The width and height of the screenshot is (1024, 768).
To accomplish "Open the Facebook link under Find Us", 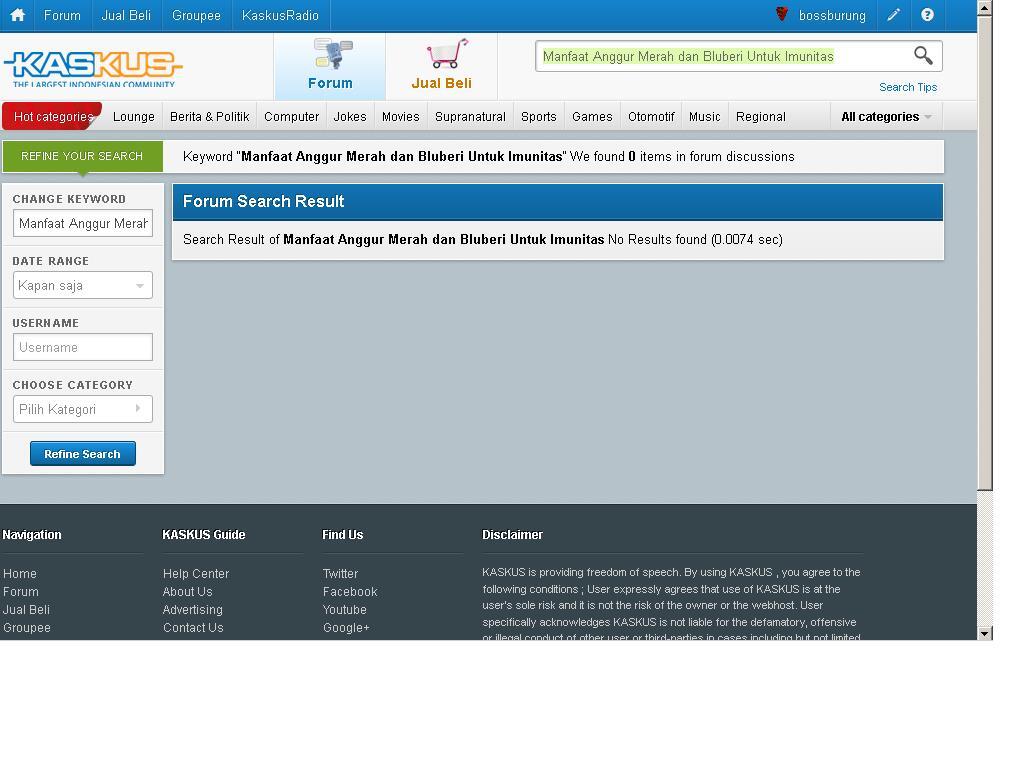I will tap(350, 592).
